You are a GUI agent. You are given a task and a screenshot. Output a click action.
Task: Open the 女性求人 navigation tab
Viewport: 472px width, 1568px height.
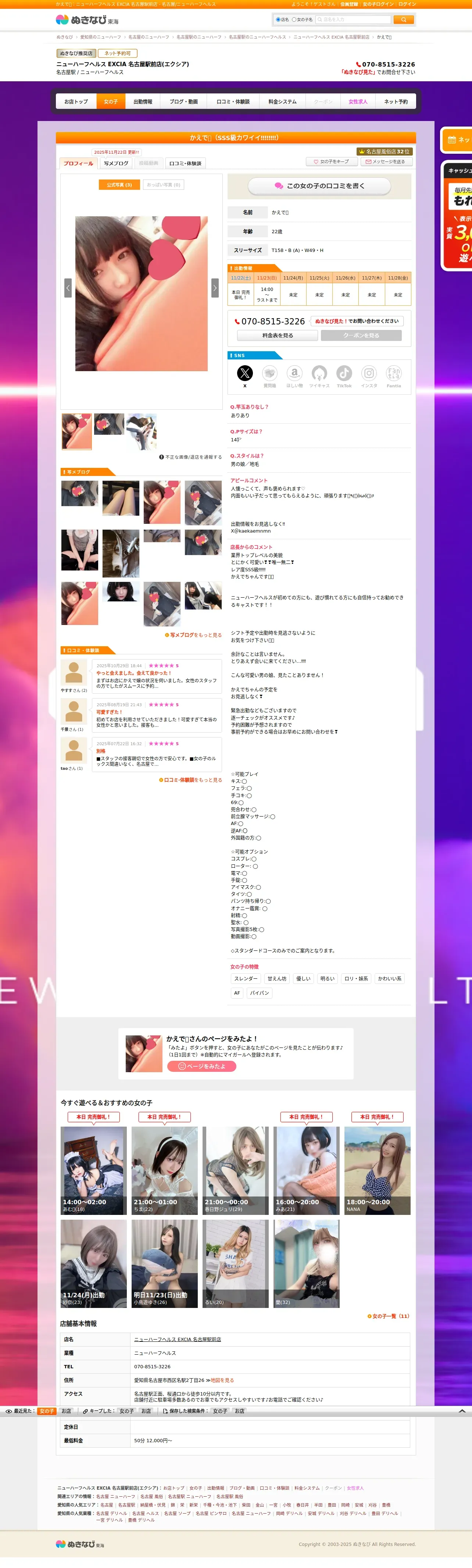coord(358,102)
